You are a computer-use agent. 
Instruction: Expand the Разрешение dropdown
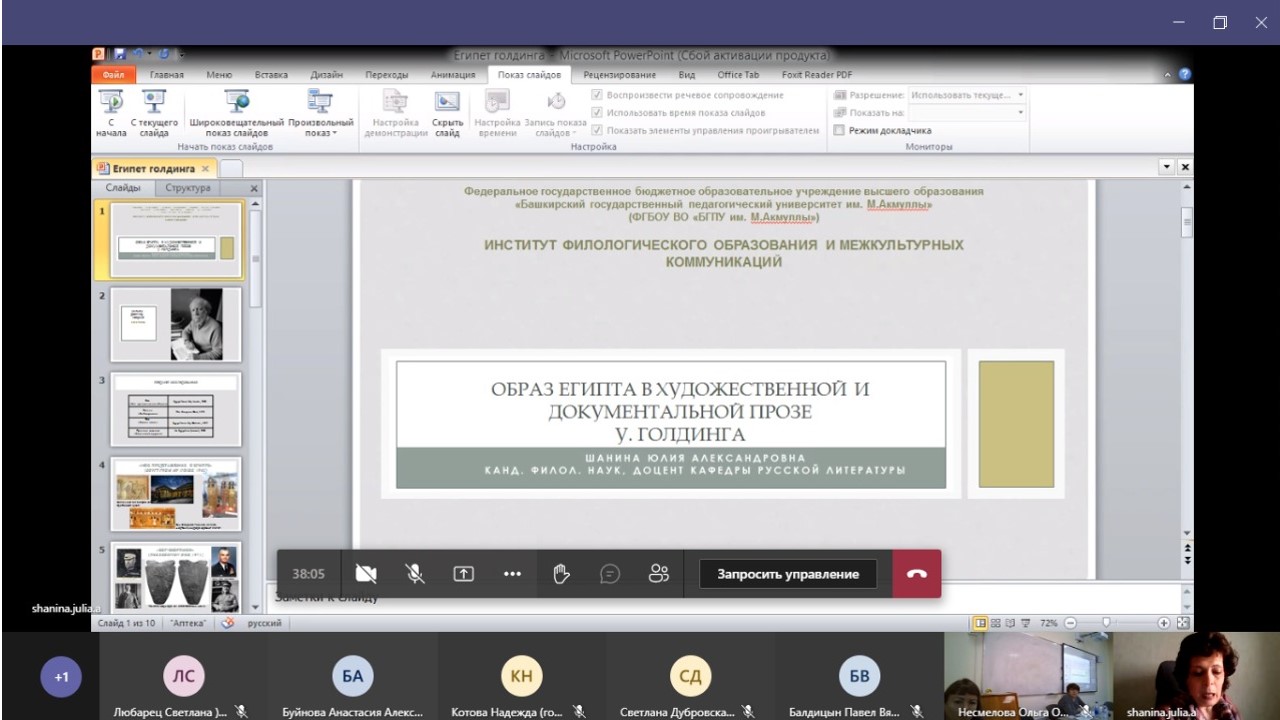click(1020, 95)
